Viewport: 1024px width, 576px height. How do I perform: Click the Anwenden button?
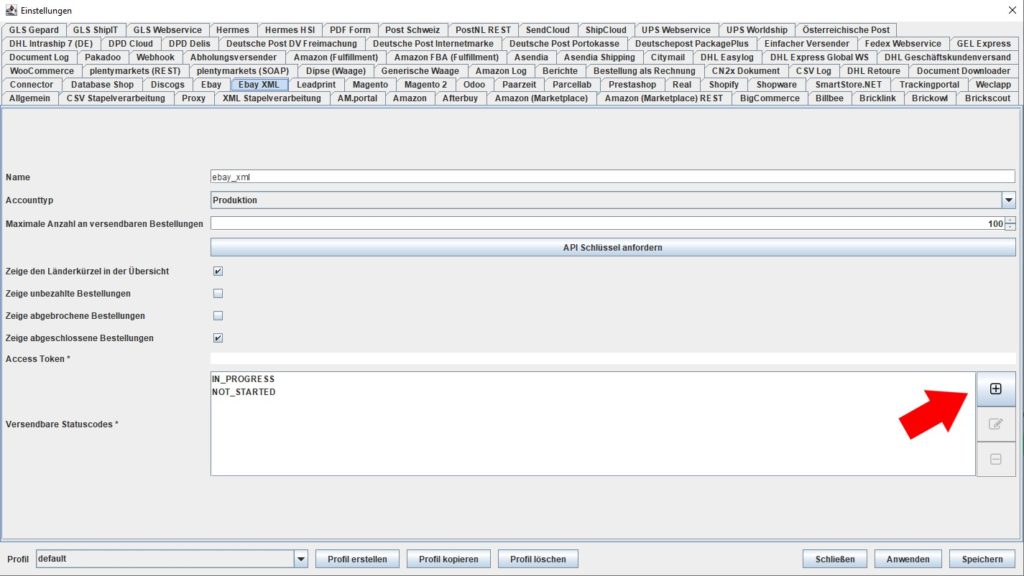(908, 559)
